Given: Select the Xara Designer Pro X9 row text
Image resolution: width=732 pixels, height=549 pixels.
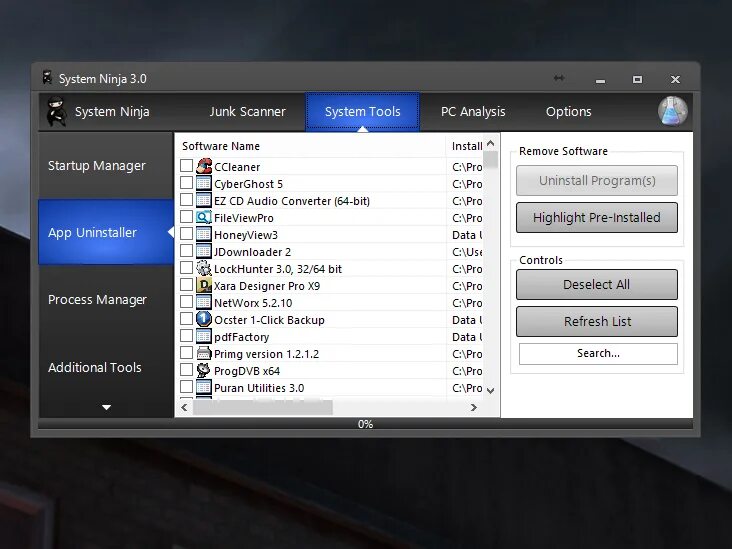Looking at the screenshot, I should coord(267,286).
